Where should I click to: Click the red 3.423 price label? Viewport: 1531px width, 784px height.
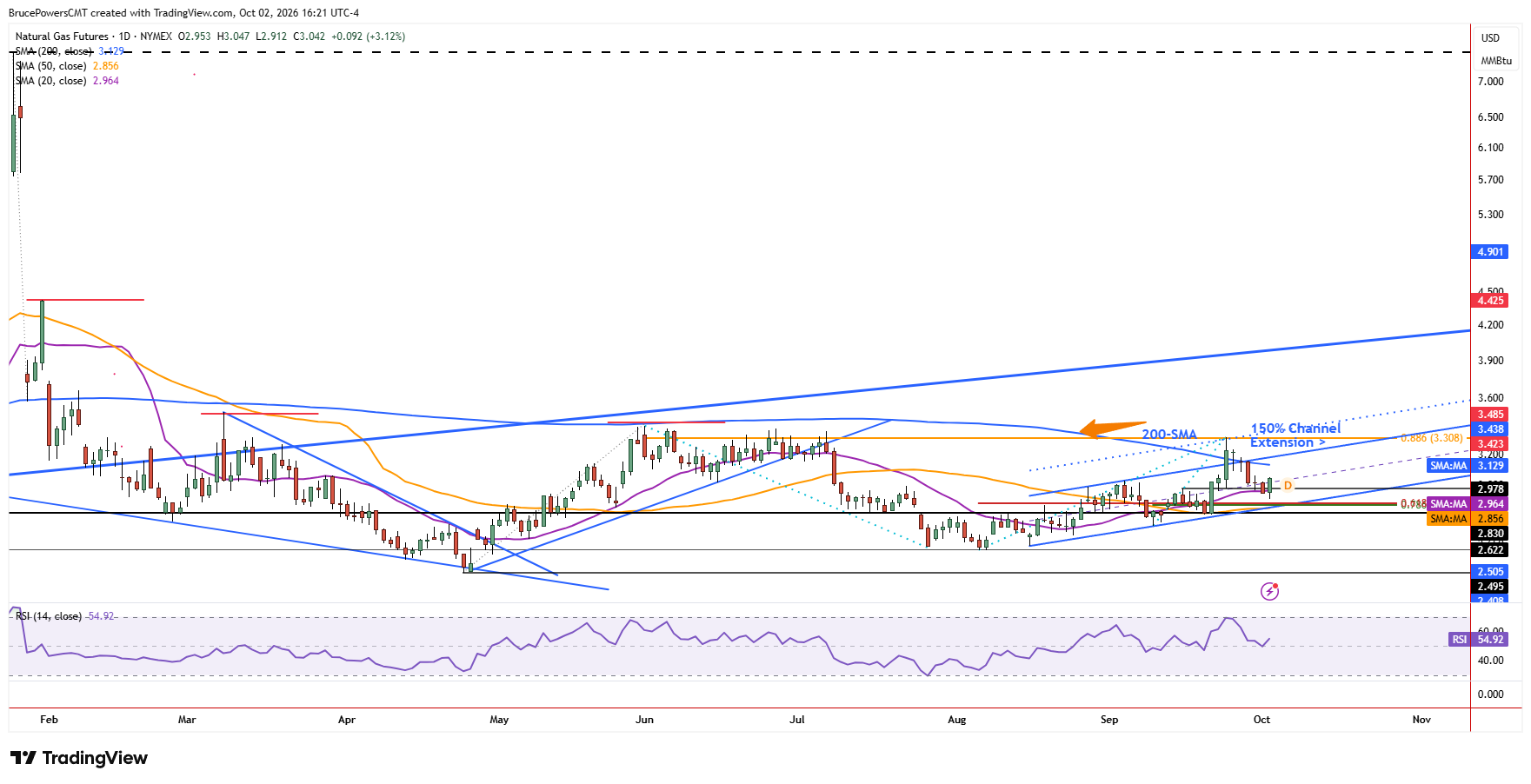[1489, 444]
